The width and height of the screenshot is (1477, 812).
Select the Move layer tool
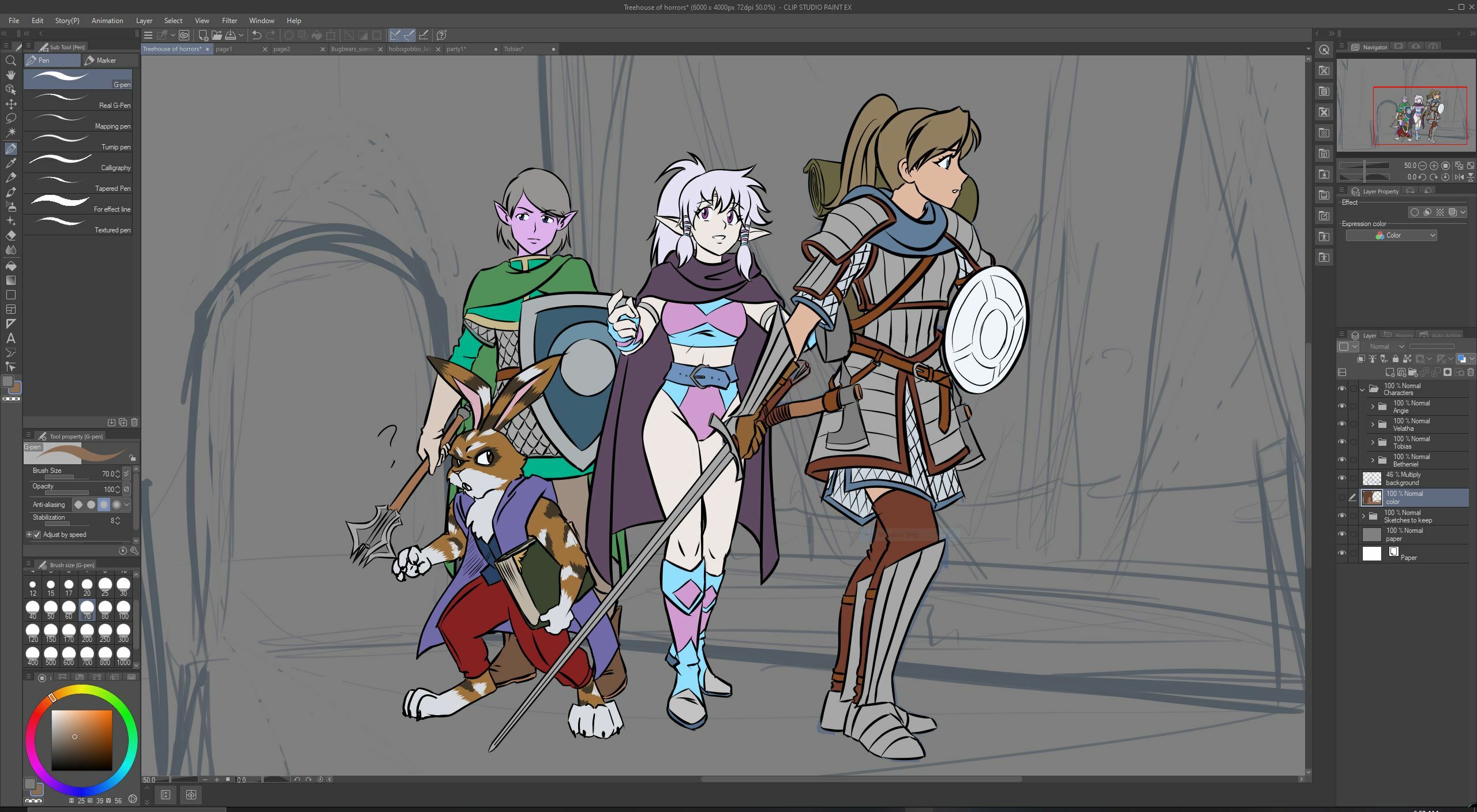pos(10,104)
